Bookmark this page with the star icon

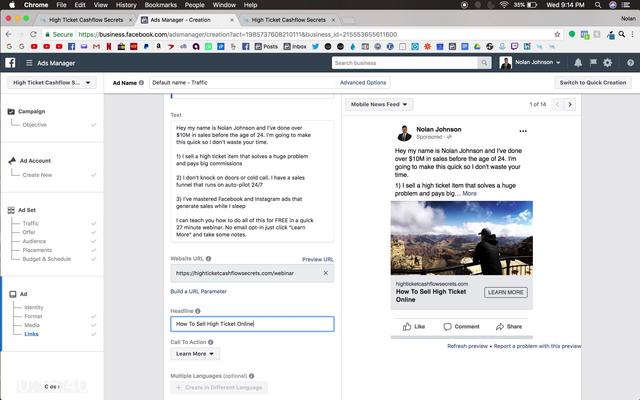click(557, 34)
